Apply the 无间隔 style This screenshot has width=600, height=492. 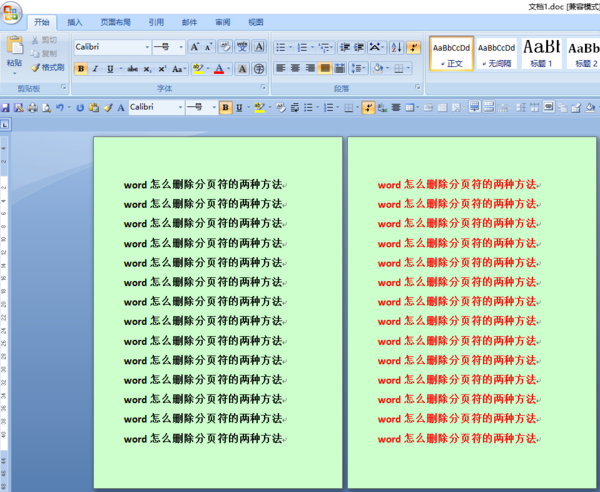(x=496, y=54)
